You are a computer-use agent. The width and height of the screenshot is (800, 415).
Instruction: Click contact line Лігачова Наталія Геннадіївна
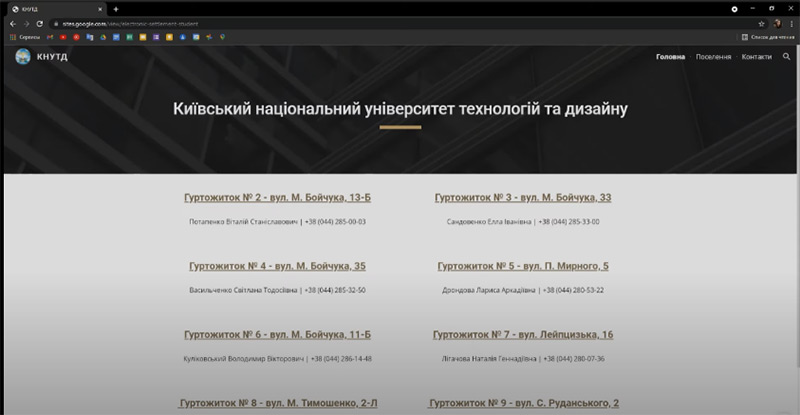[523, 358]
